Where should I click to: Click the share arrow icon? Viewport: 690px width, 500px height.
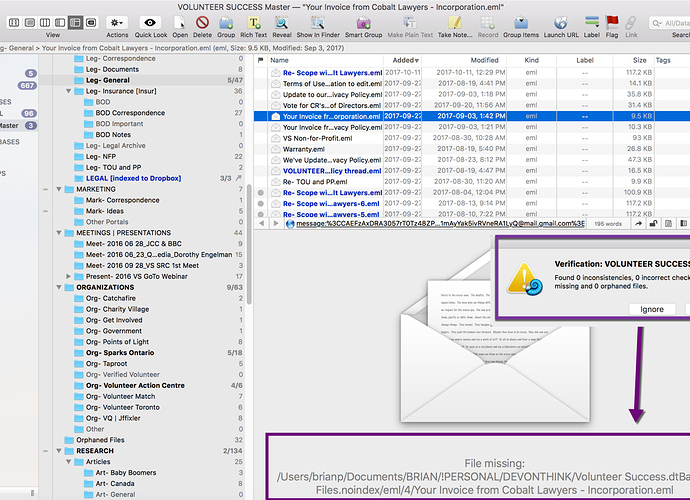point(638,224)
